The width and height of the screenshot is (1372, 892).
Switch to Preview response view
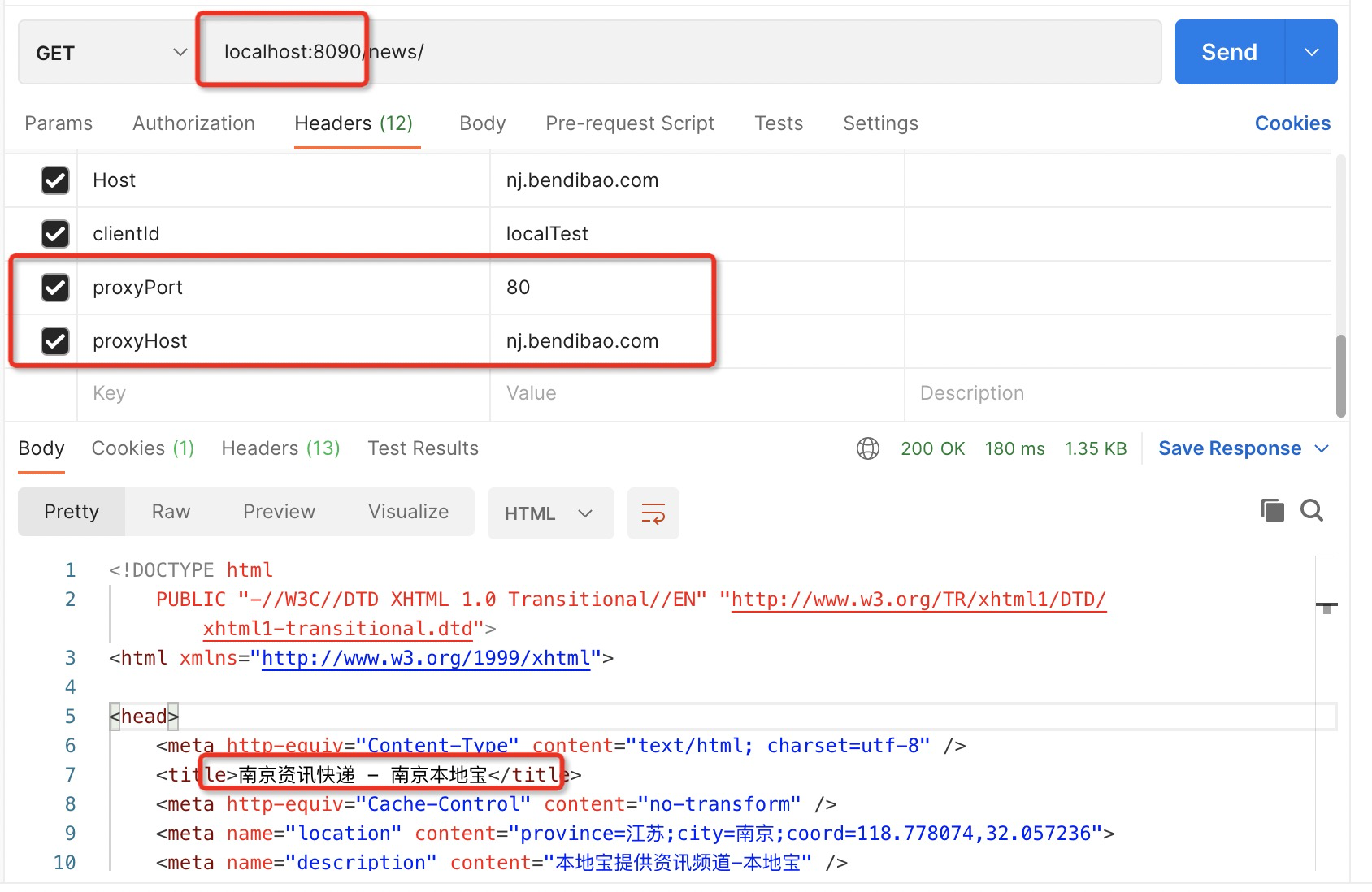click(279, 512)
